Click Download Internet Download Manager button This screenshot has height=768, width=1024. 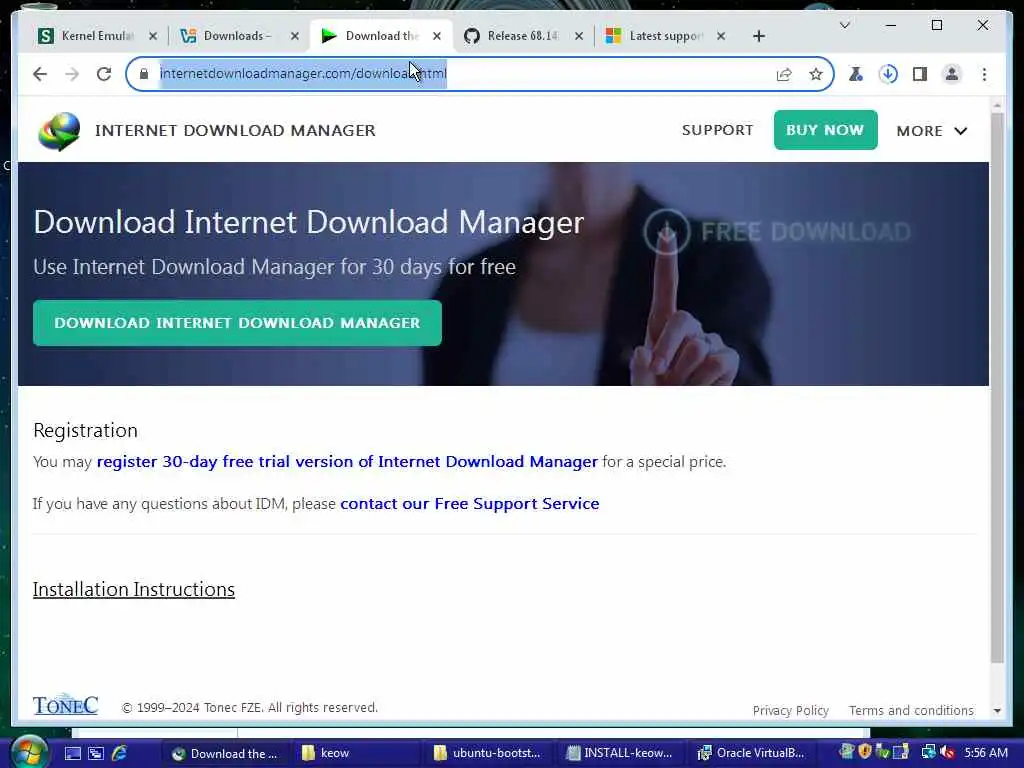click(x=237, y=323)
